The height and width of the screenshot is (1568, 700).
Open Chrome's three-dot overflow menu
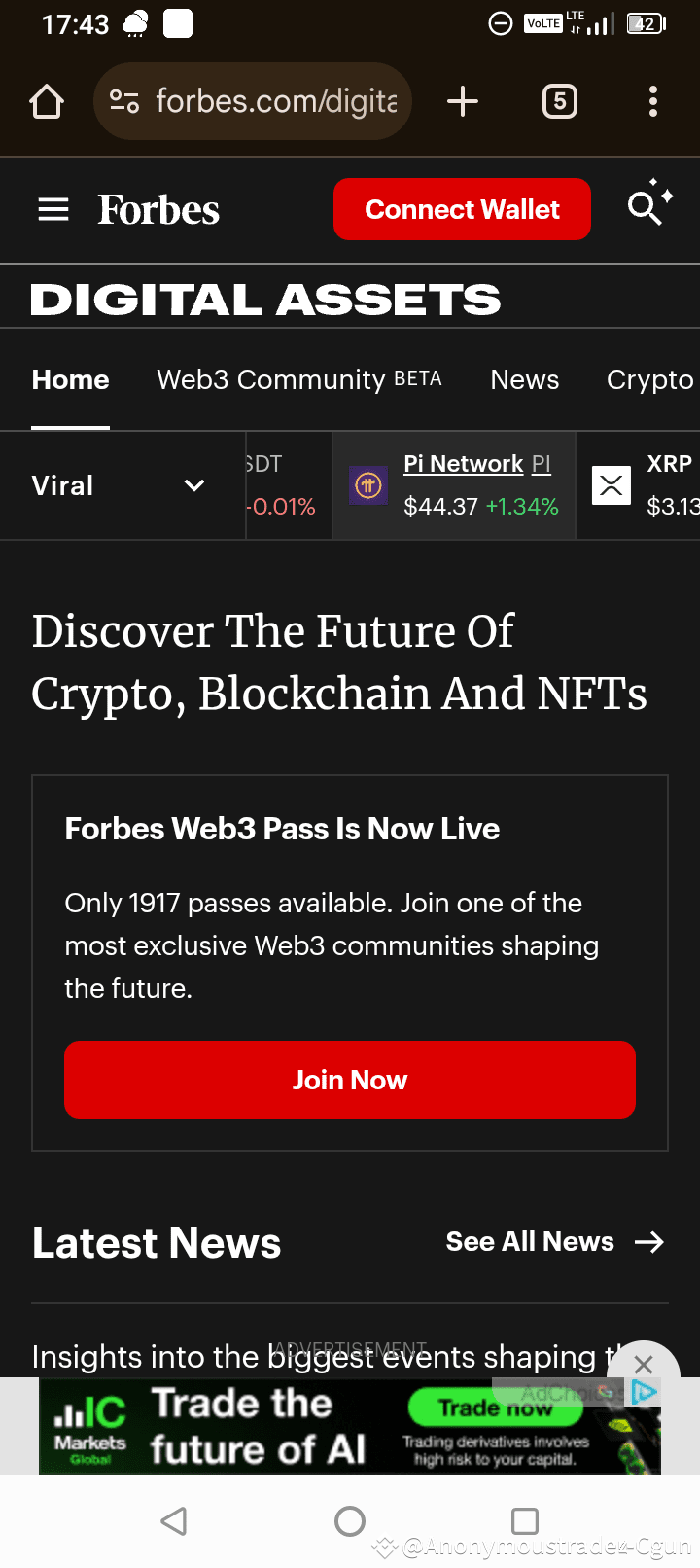tap(652, 101)
